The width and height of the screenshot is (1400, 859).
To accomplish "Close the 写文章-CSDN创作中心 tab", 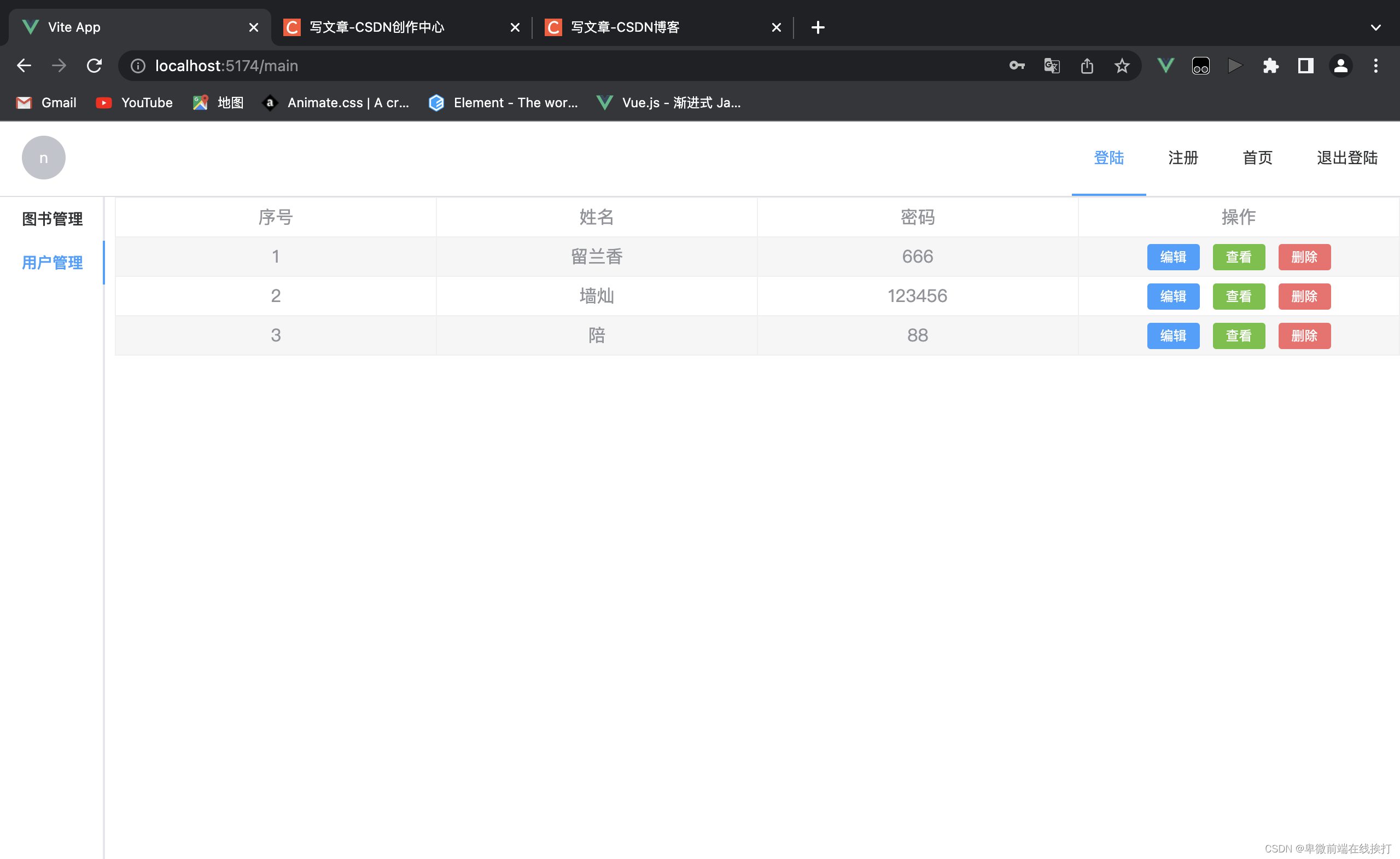I will (x=515, y=27).
